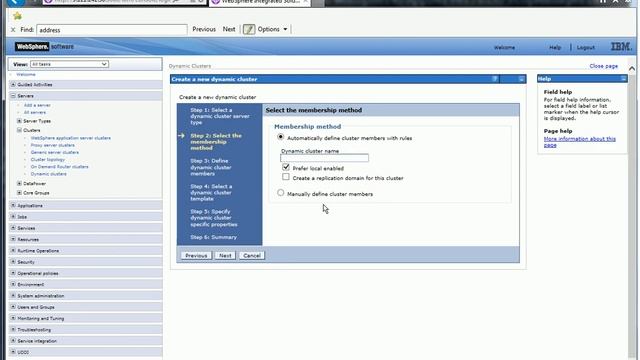This screenshot has height=360, width=640.
Task: Click the favorites star icon
Action: (17, 16)
